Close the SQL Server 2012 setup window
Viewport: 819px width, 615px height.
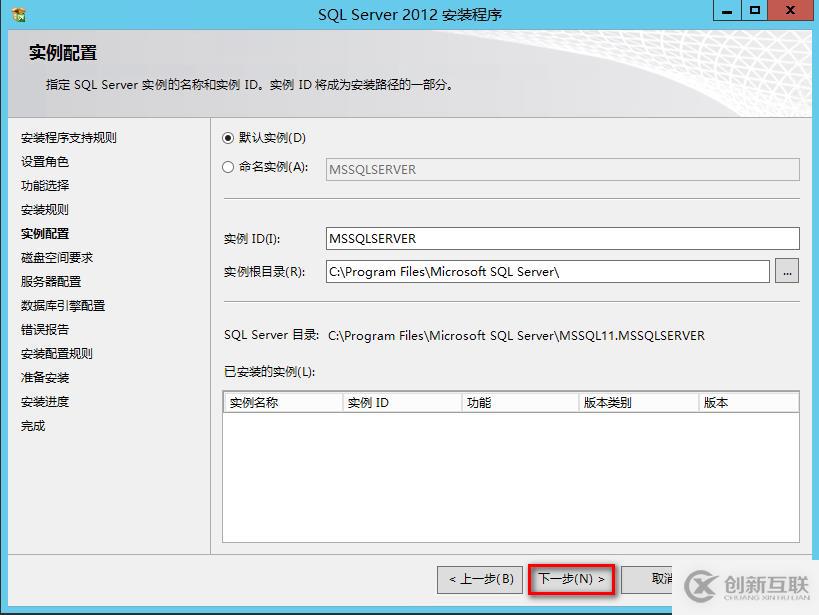[790, 10]
